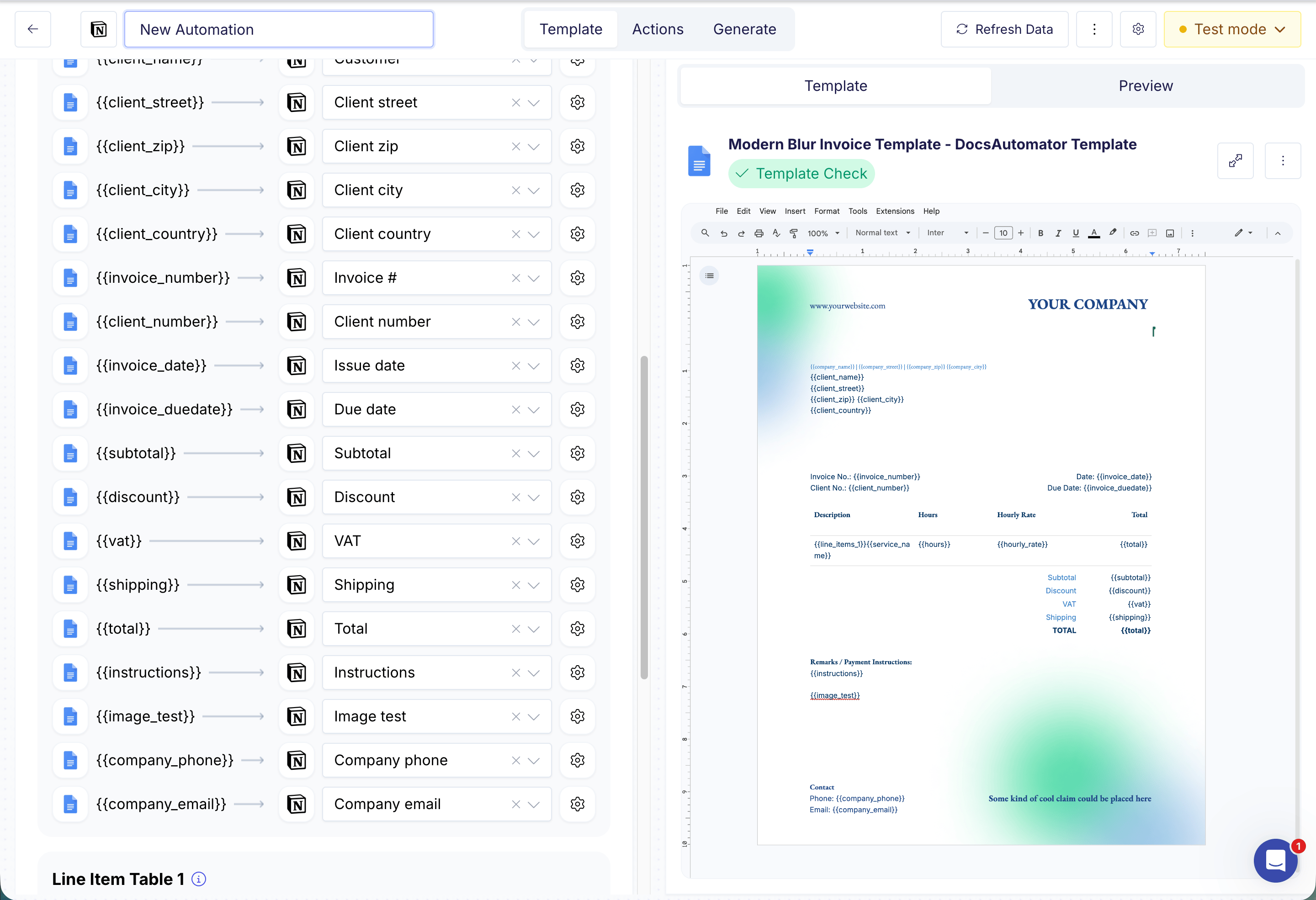
Task: Toggle Underline in the Docs toolbar
Action: pyautogui.click(x=1076, y=233)
